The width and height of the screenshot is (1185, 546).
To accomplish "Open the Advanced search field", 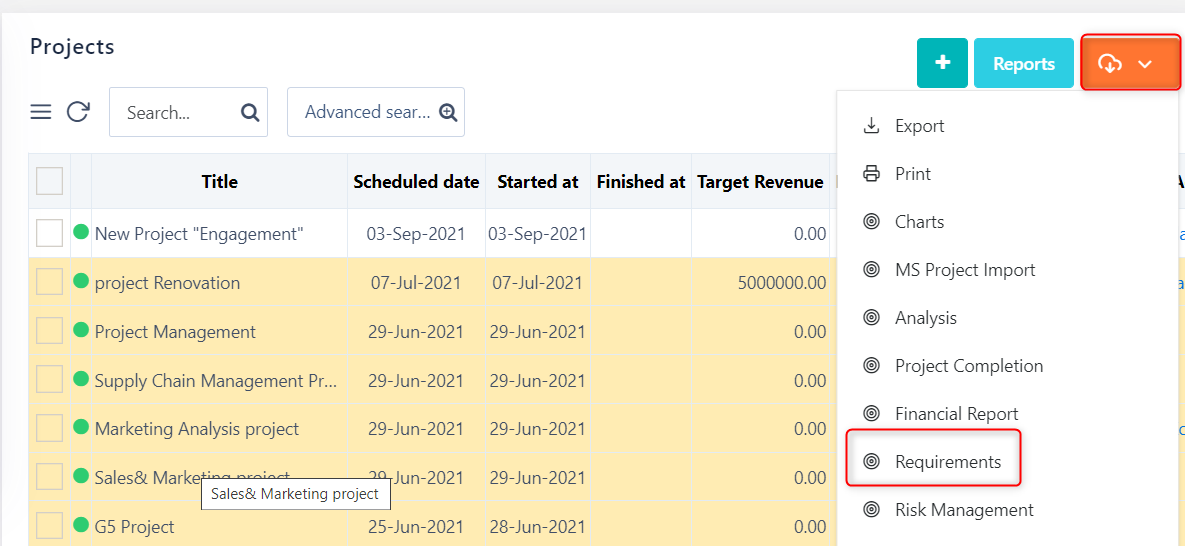I will pyautogui.click(x=376, y=112).
